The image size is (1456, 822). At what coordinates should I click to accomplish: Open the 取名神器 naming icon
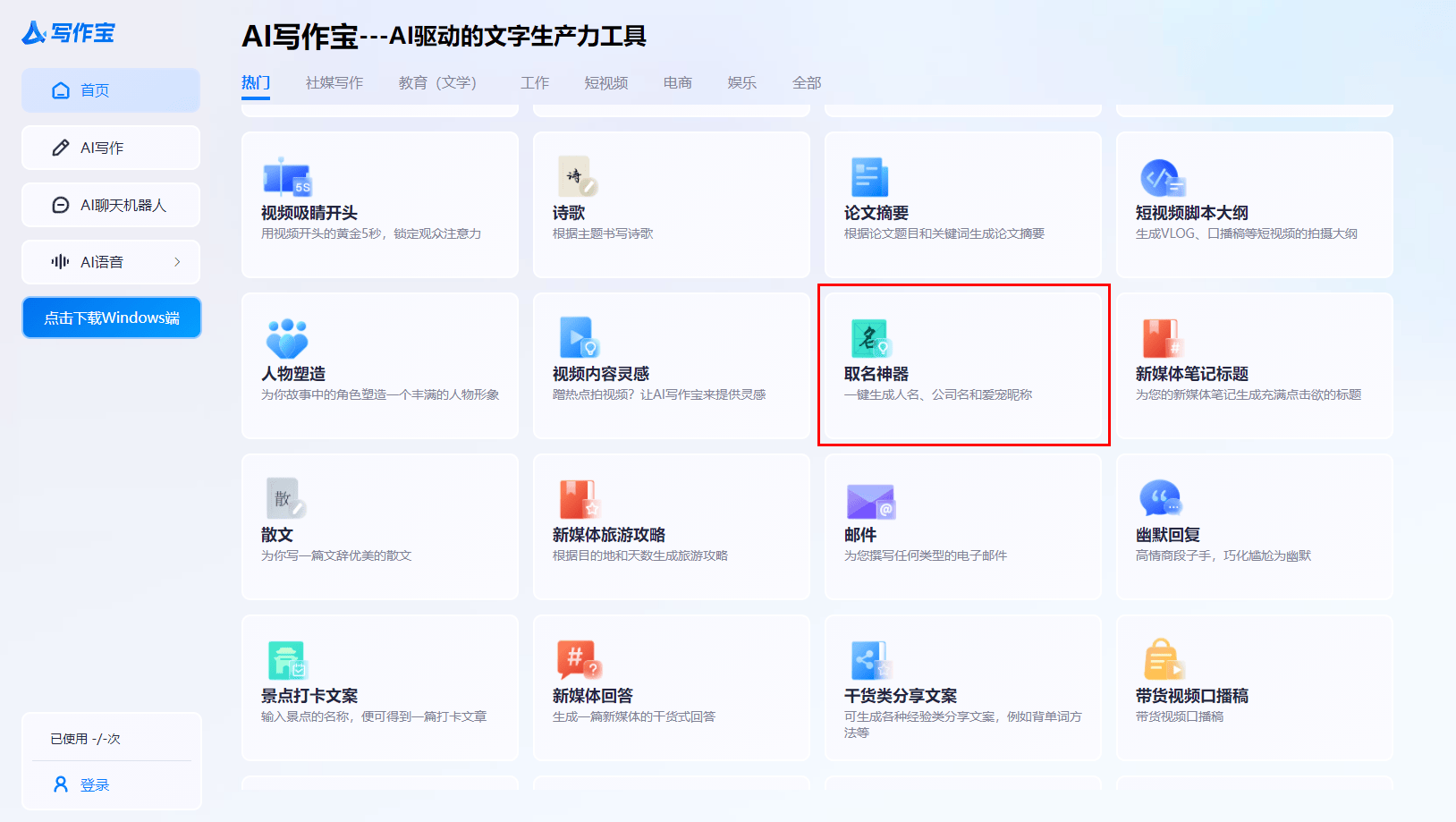tap(869, 338)
